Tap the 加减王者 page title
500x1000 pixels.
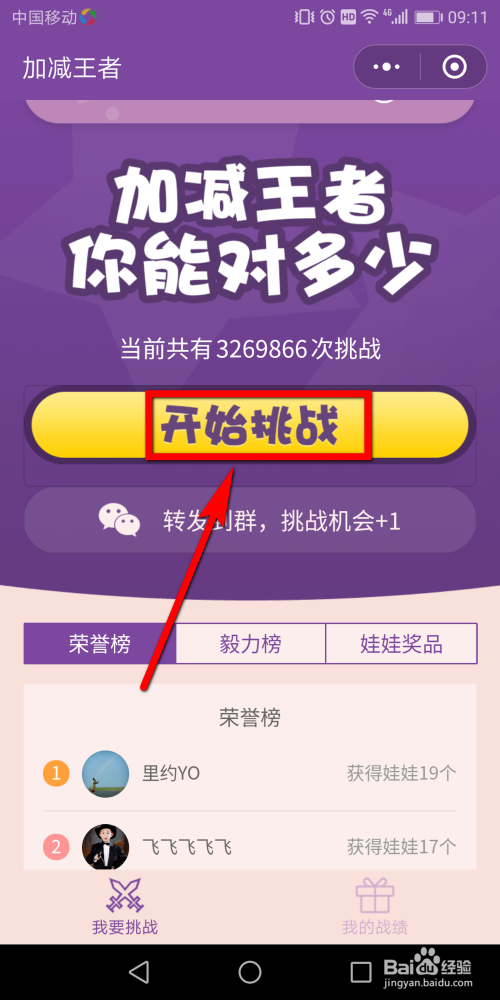coord(71,68)
